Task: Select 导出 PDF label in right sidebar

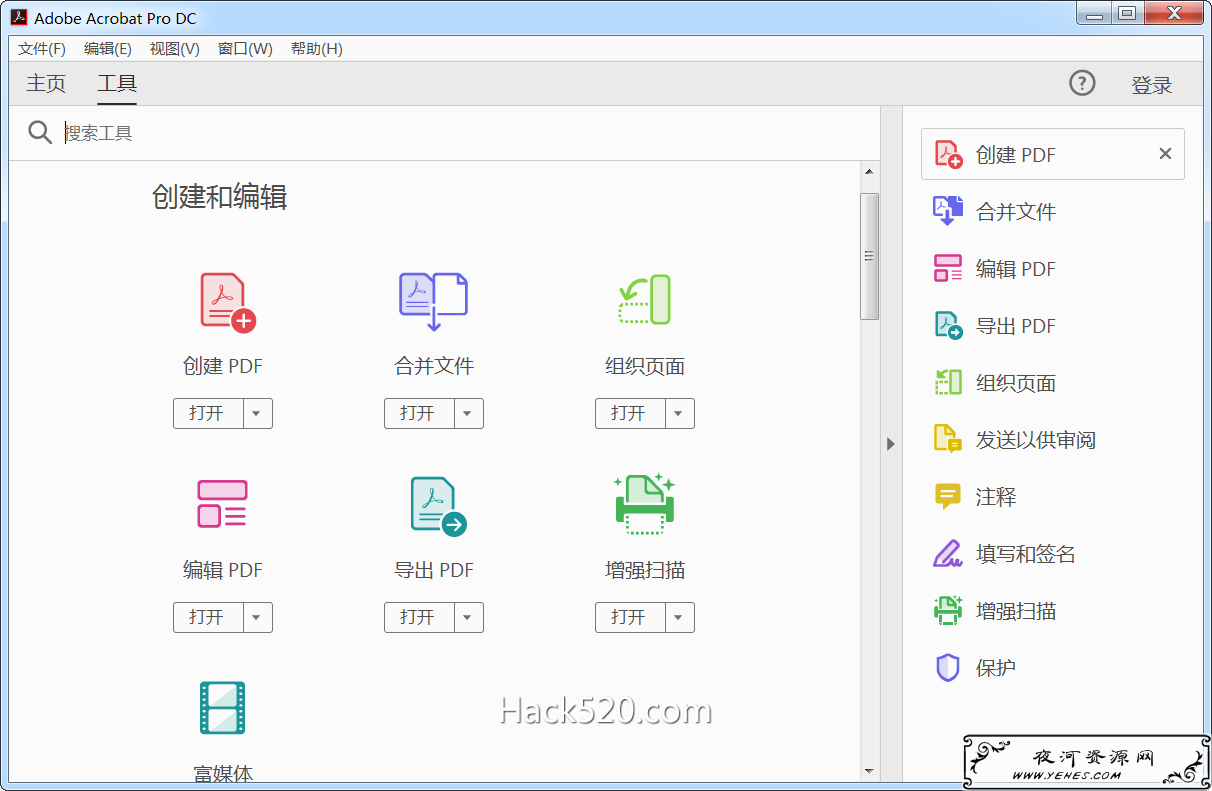Action: pyautogui.click(x=1016, y=326)
